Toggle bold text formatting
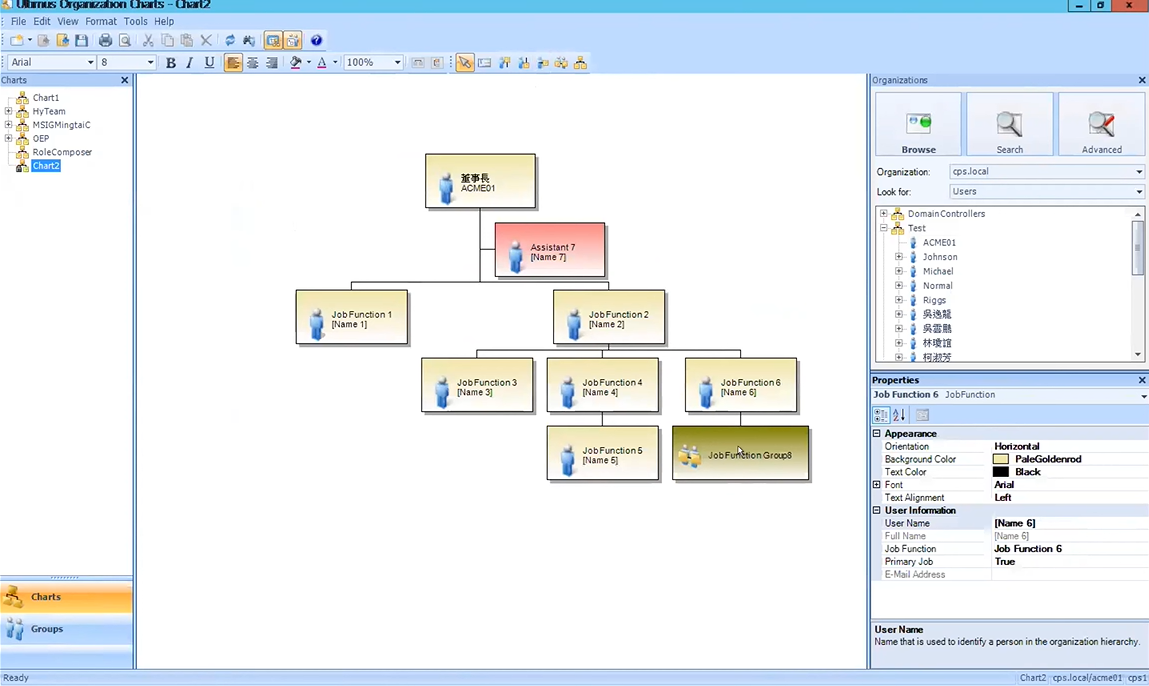 tap(170, 62)
